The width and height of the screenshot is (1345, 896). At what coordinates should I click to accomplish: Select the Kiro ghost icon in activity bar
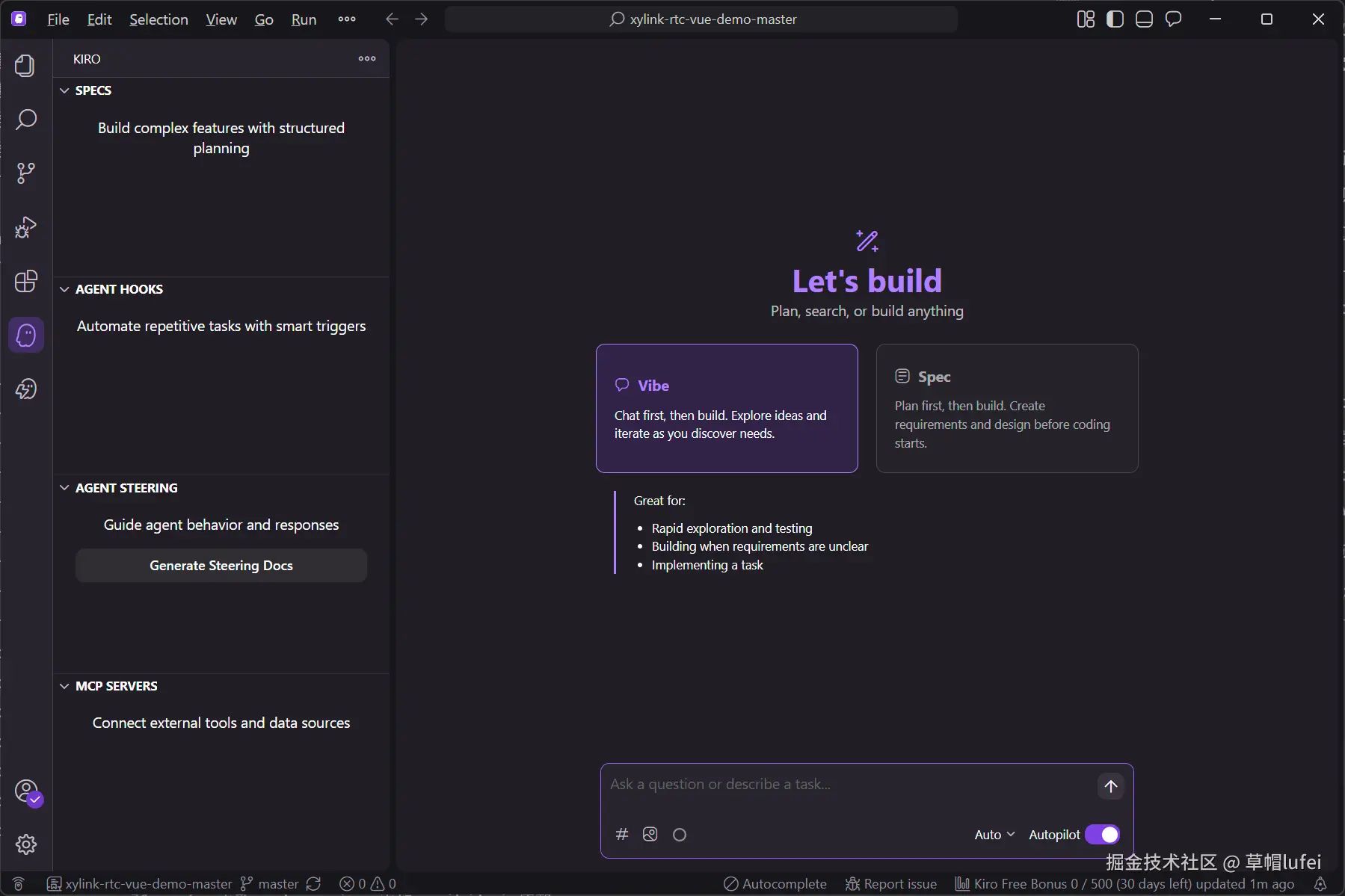tap(26, 335)
